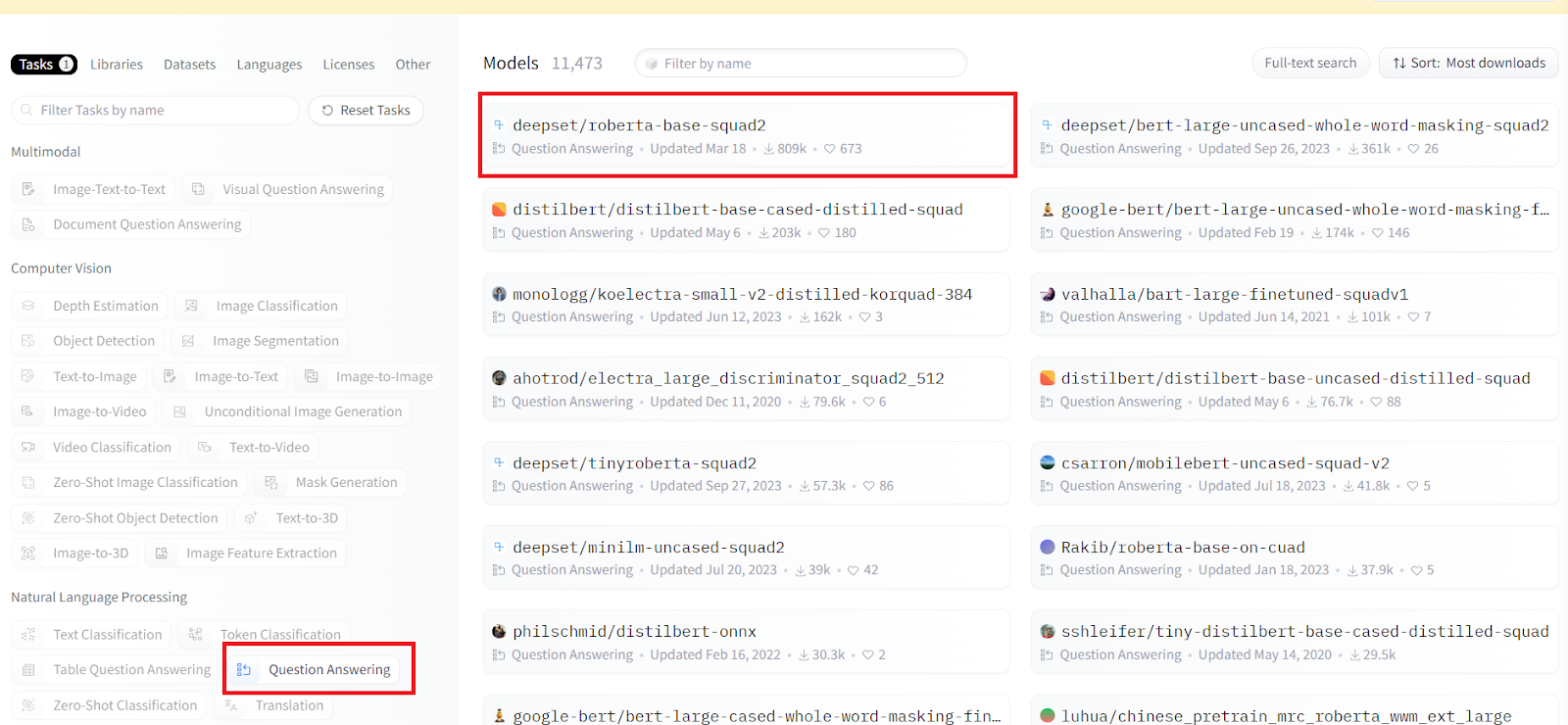Click the philschmid/distilbert-onnx avatar
Viewport: 1568px width, 725px height.
(x=499, y=632)
